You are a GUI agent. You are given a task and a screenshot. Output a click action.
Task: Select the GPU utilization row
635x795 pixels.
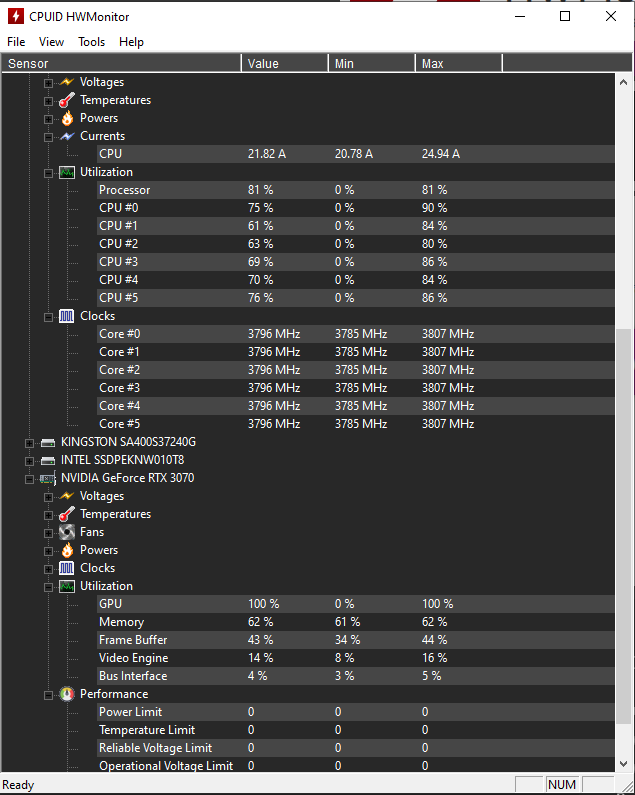356,604
